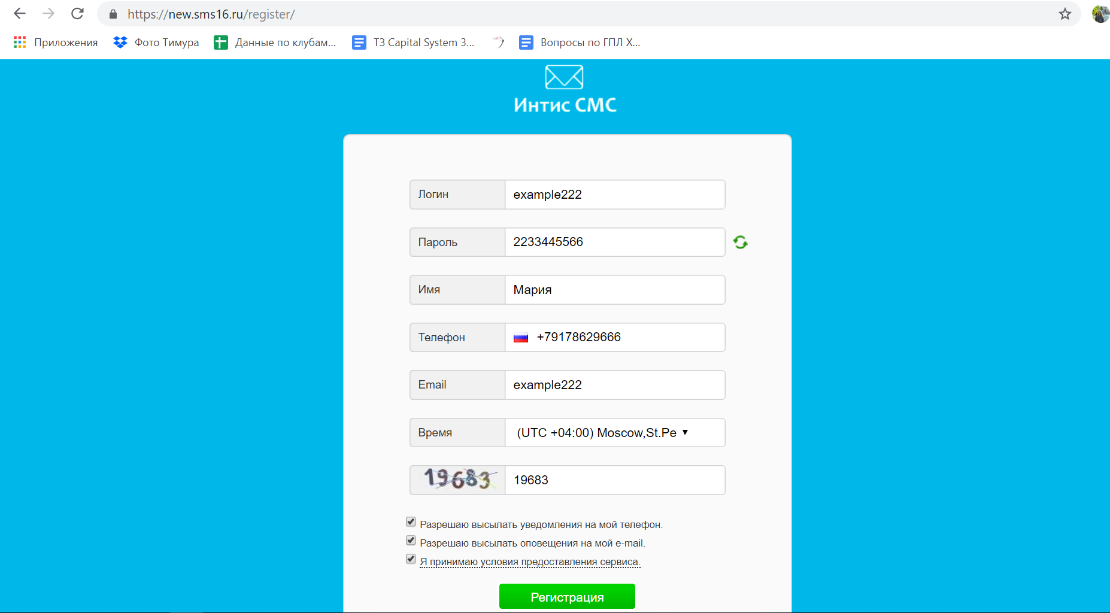
Task: Bookmark page with the star icon
Action: coord(1065,14)
